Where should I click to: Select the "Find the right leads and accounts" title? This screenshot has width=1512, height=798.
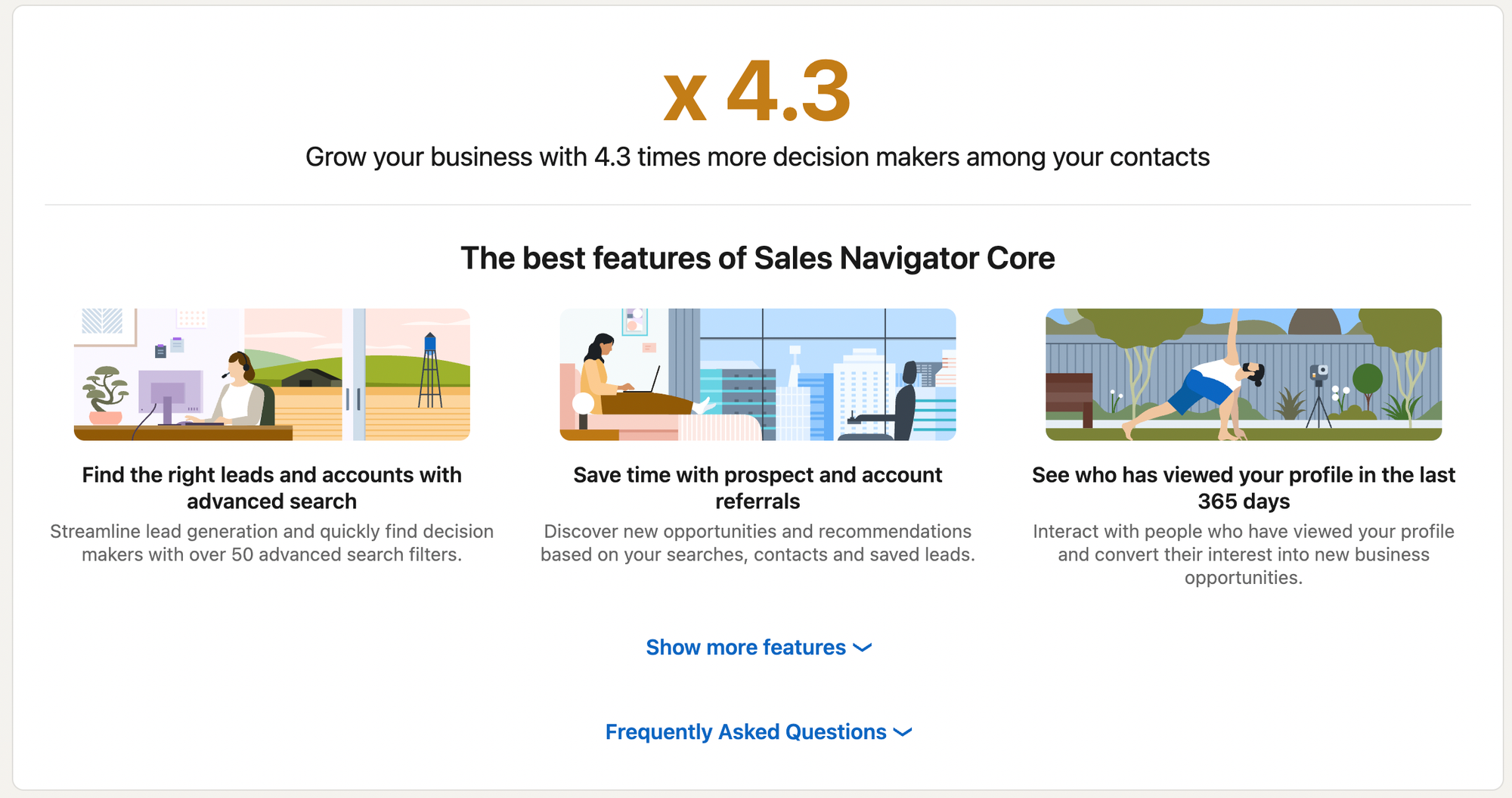pyautogui.click(x=272, y=488)
